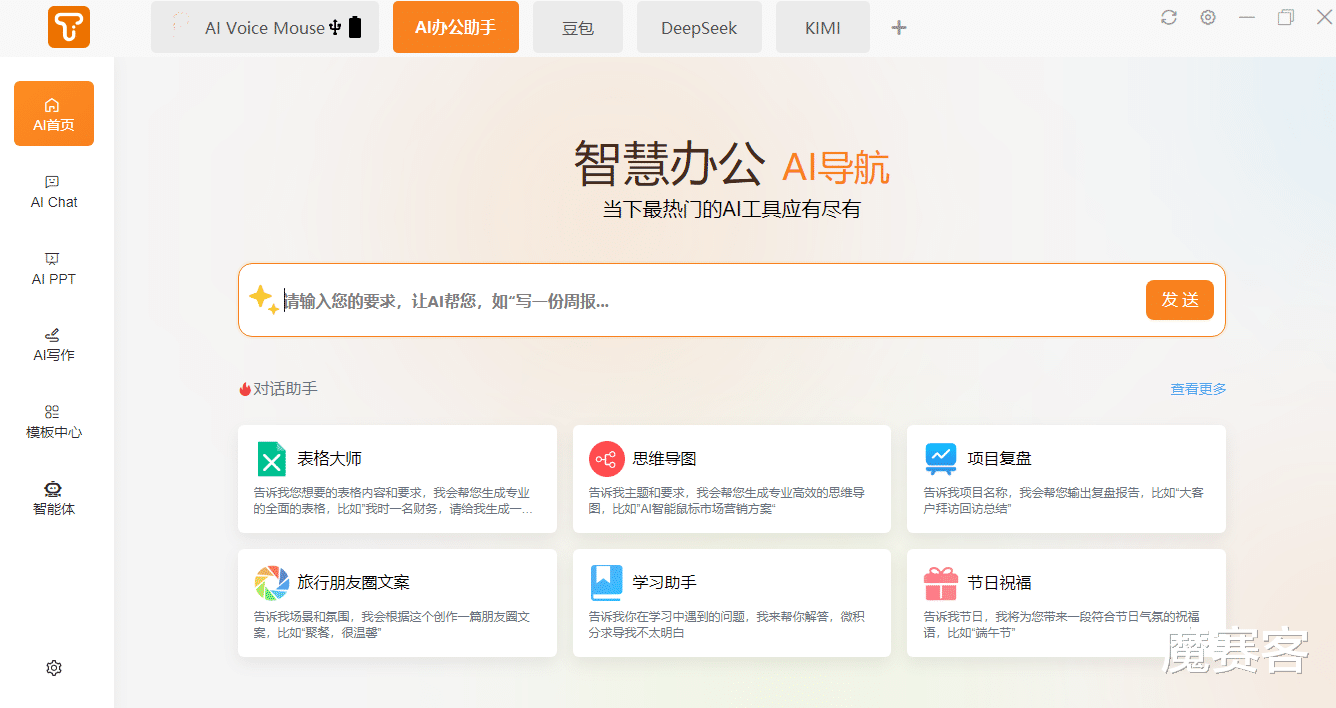Click the flame icon next to 对话助手
The width and height of the screenshot is (1336, 708).
coord(245,389)
